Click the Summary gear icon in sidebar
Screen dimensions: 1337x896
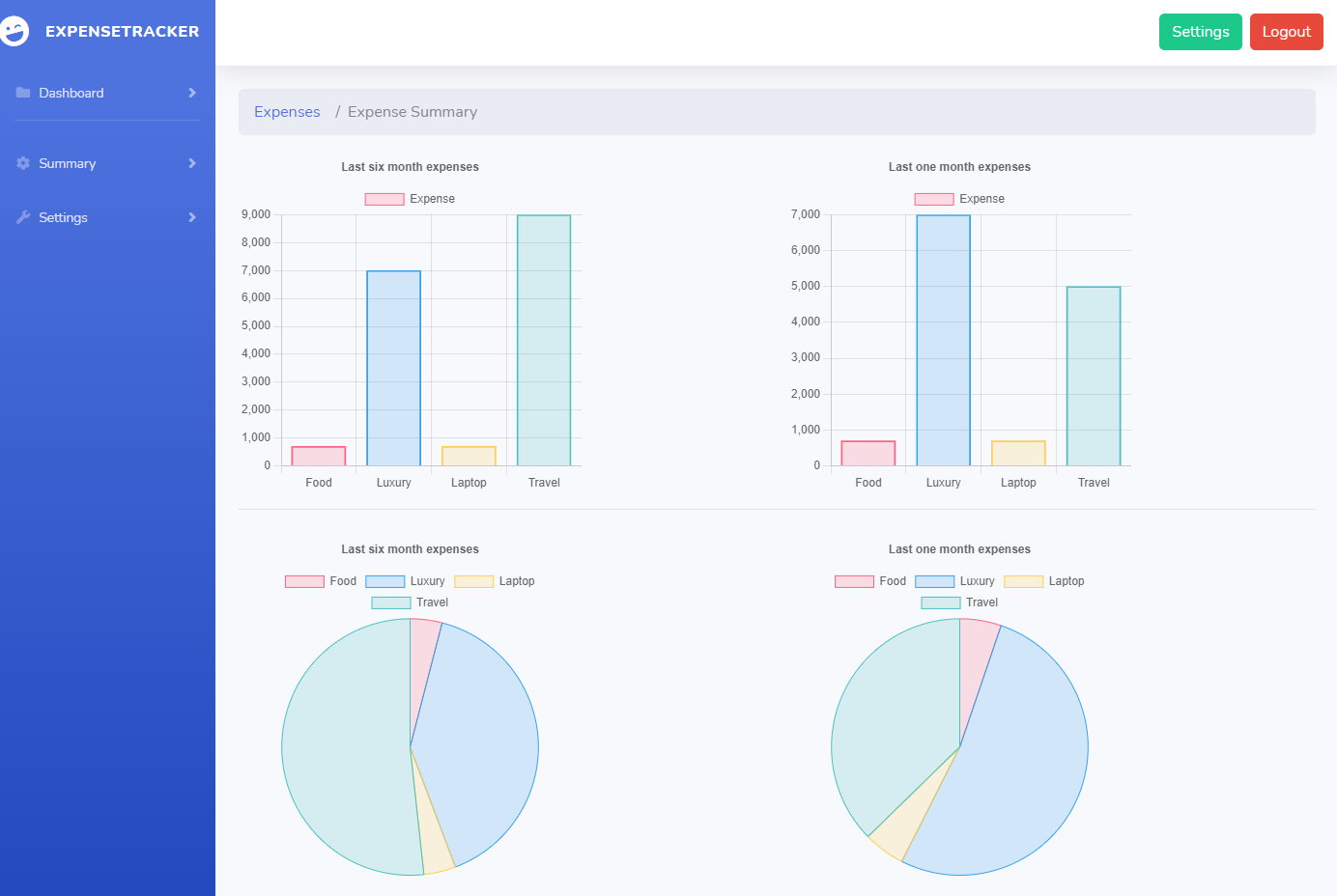click(23, 163)
